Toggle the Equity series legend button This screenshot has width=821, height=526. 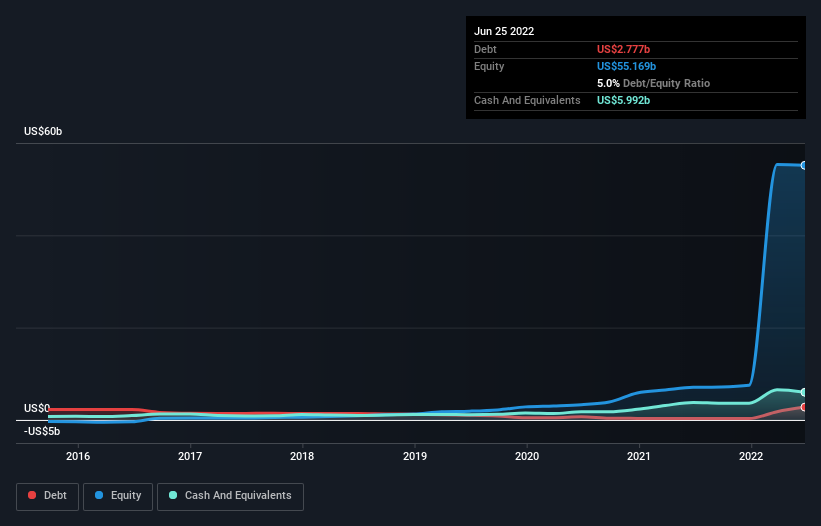[118, 496]
